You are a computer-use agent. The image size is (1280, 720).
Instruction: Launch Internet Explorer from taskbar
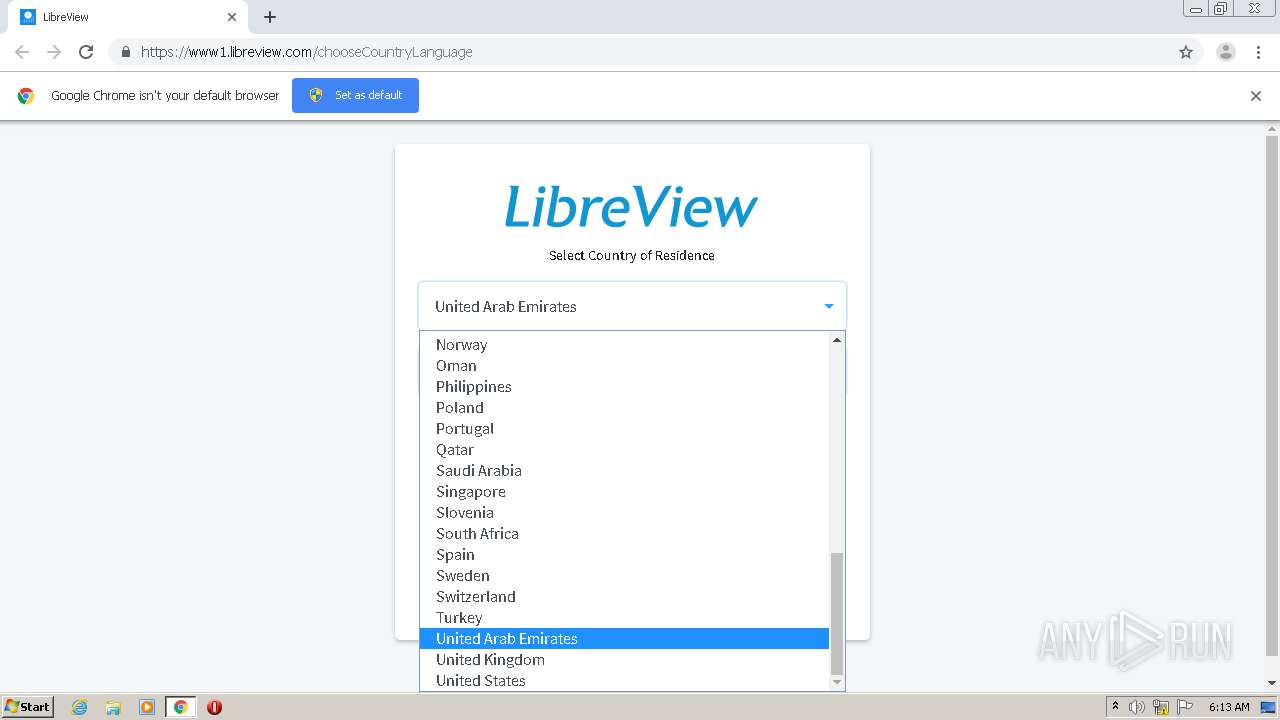80,707
